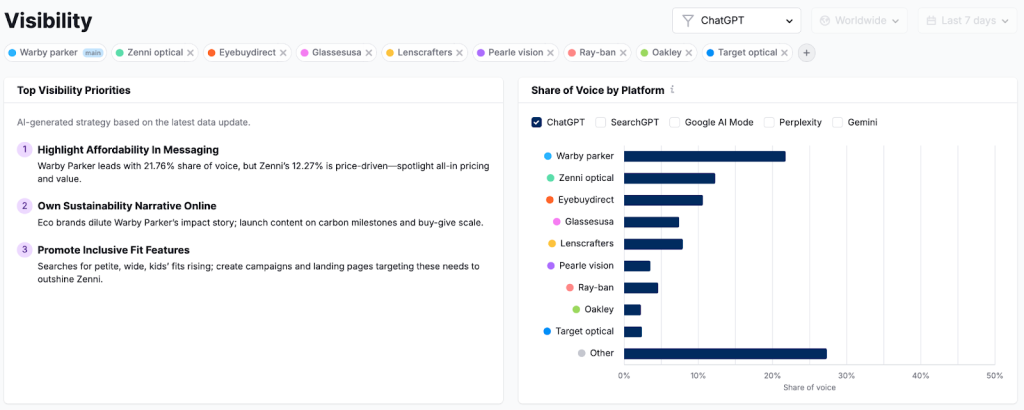Remove Ray-ban from the comparison
Viewport: 1024px width, 410px height.
(x=624, y=53)
